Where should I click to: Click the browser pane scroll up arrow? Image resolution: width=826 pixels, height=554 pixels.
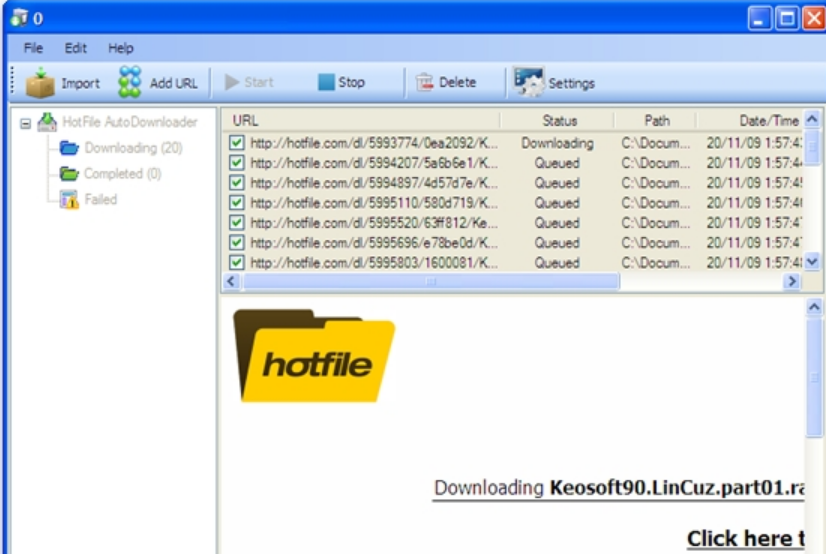pyautogui.click(x=814, y=307)
